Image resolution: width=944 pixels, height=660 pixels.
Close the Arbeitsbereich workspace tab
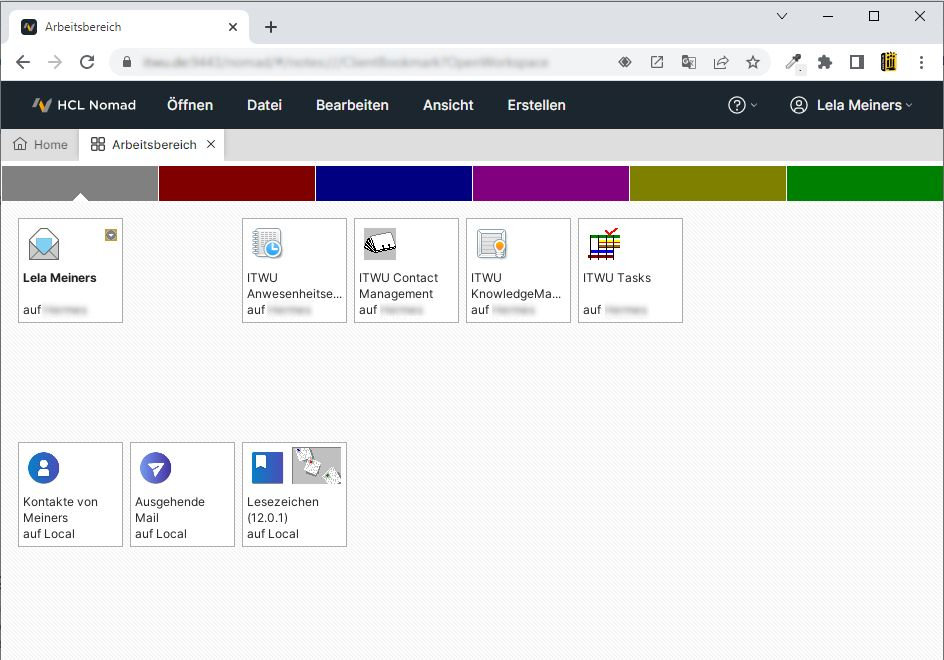211,144
